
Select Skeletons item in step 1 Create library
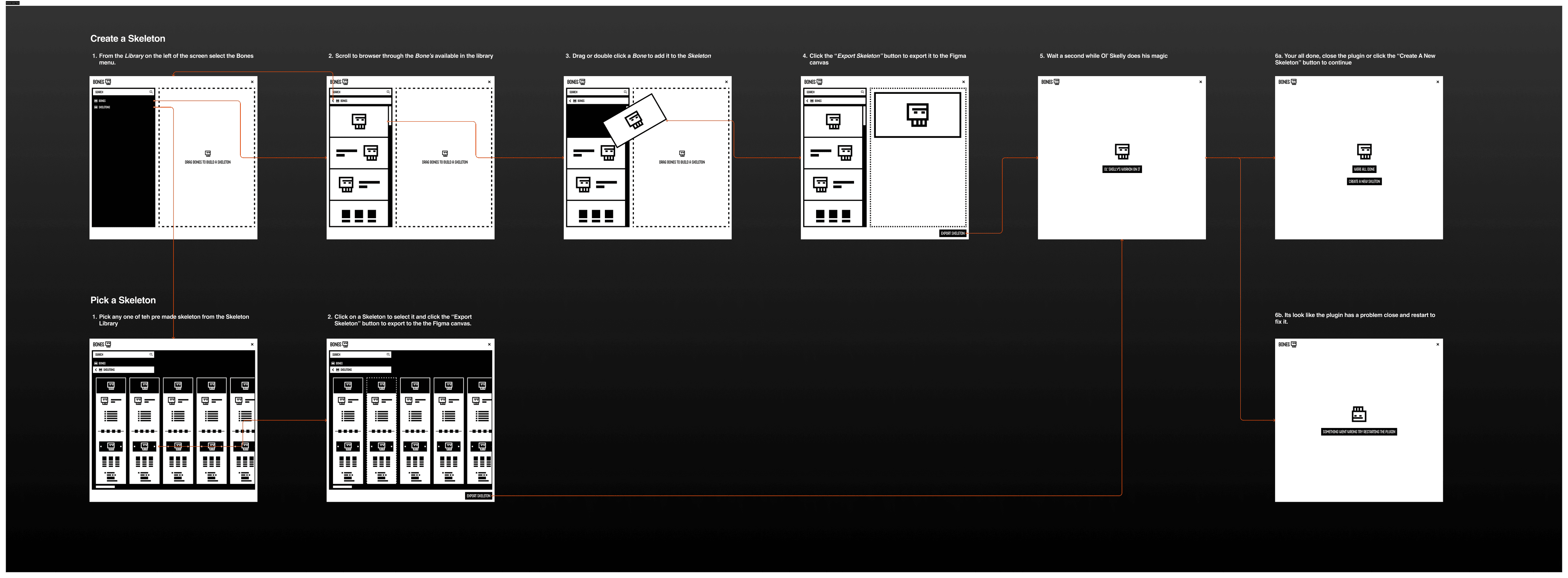(x=104, y=107)
